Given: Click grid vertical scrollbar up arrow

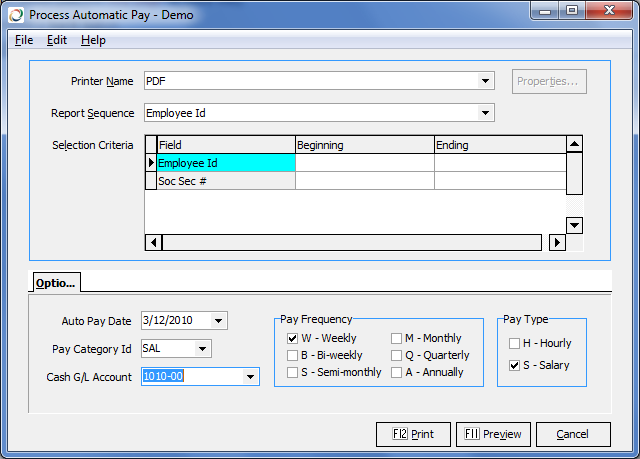Looking at the screenshot, I should (574, 145).
